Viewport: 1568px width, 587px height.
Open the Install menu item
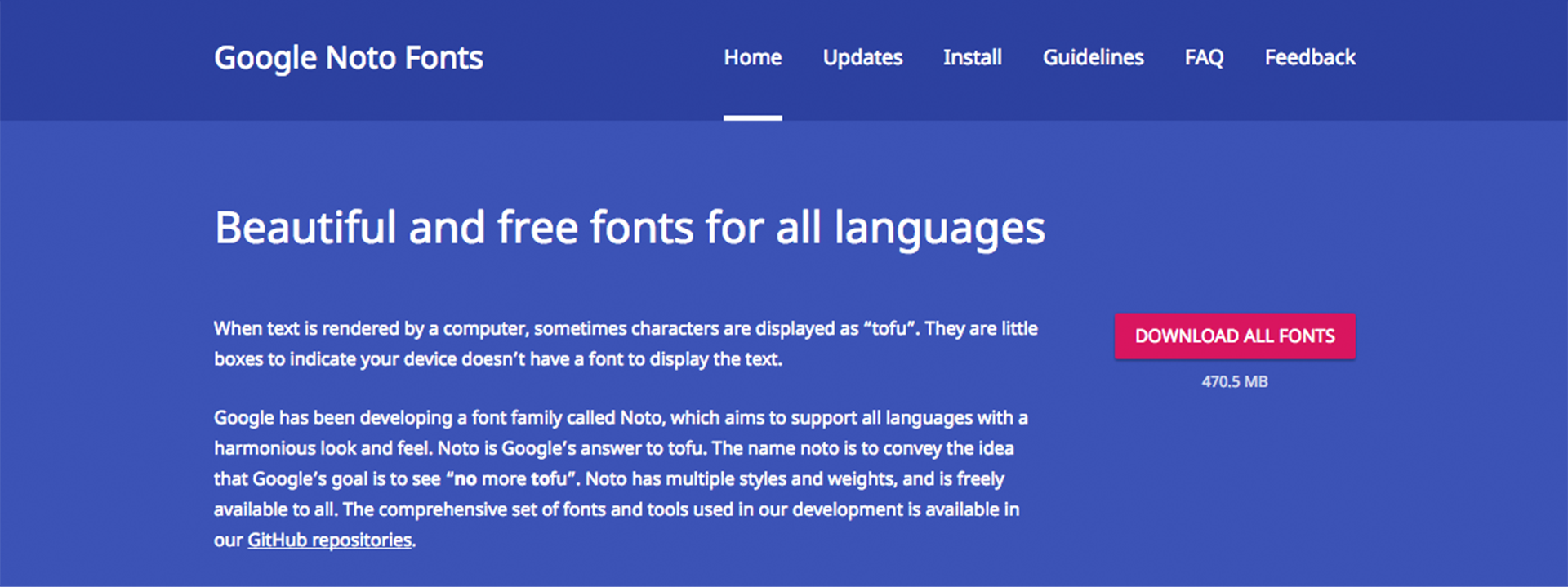click(972, 58)
